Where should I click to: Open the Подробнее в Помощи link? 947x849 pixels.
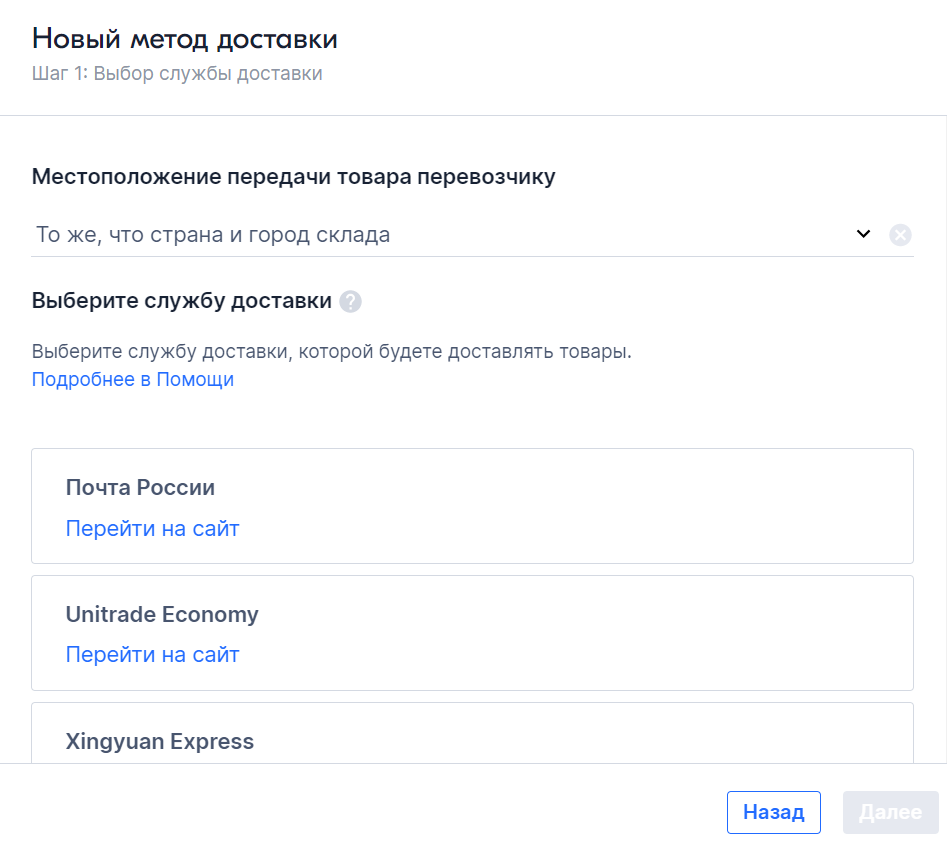133,379
